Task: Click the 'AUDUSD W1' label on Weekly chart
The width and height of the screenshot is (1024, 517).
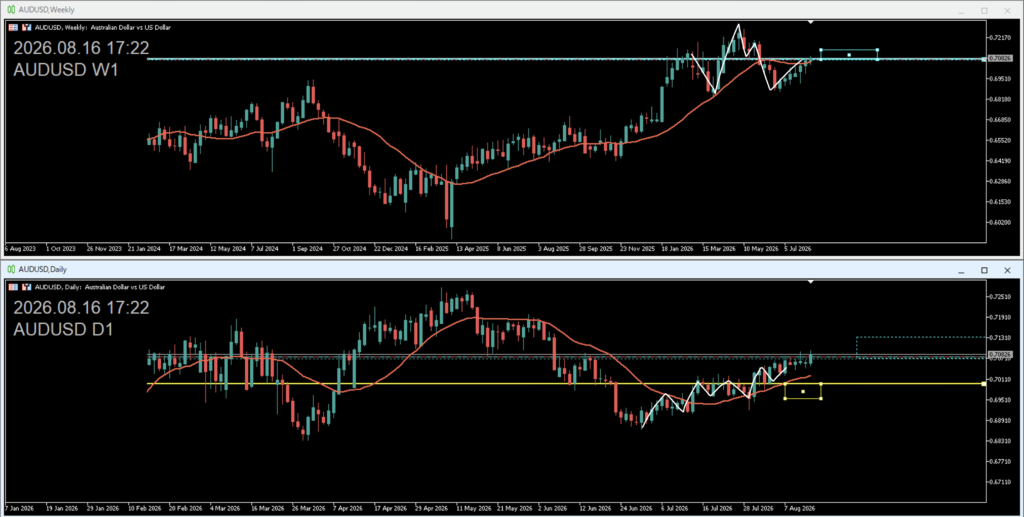Action: 66,70
